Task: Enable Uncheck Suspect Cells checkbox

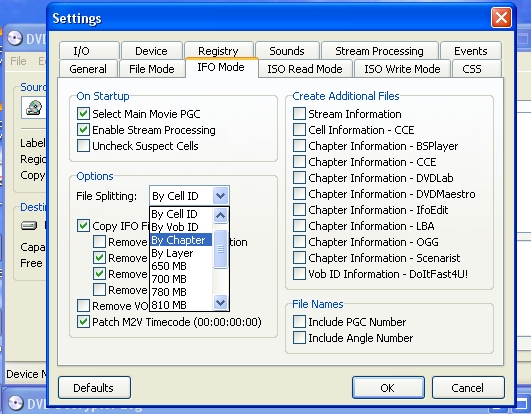Action: [83, 146]
